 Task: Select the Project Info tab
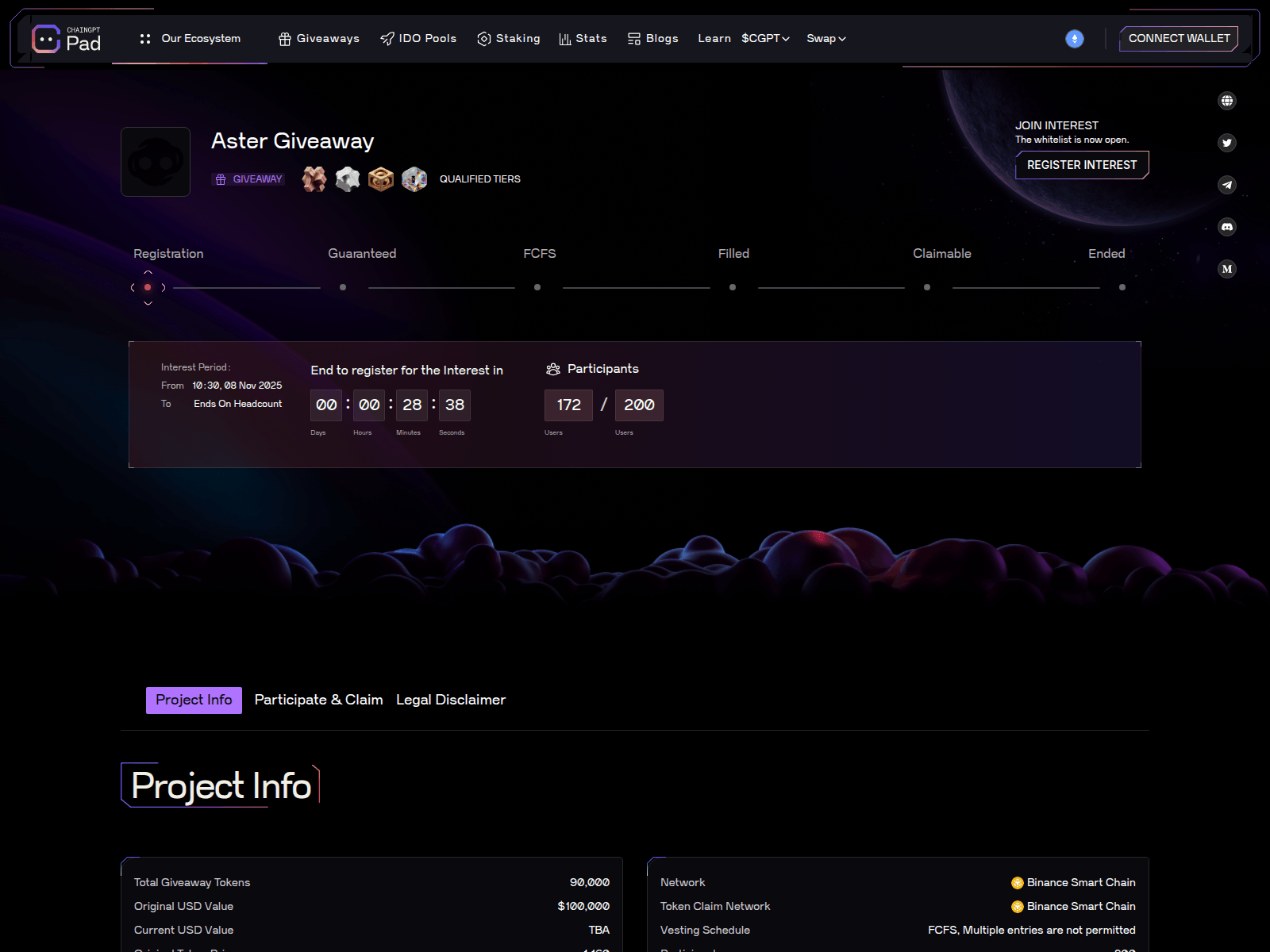(x=194, y=700)
